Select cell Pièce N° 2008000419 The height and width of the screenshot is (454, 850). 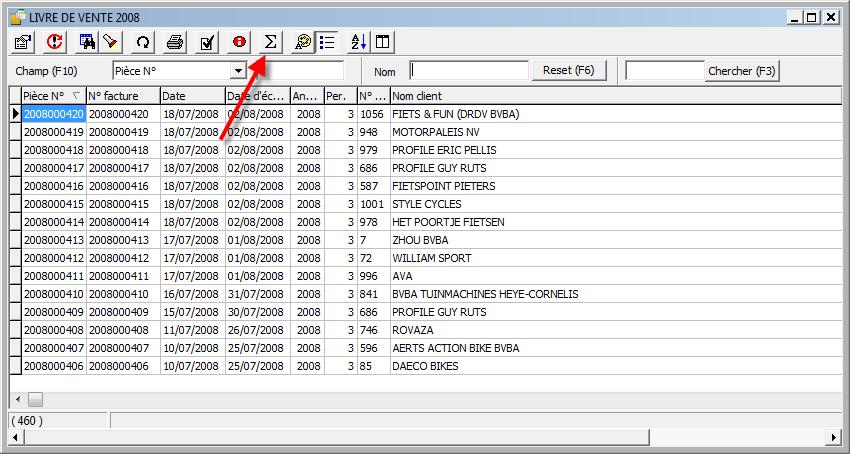54,132
